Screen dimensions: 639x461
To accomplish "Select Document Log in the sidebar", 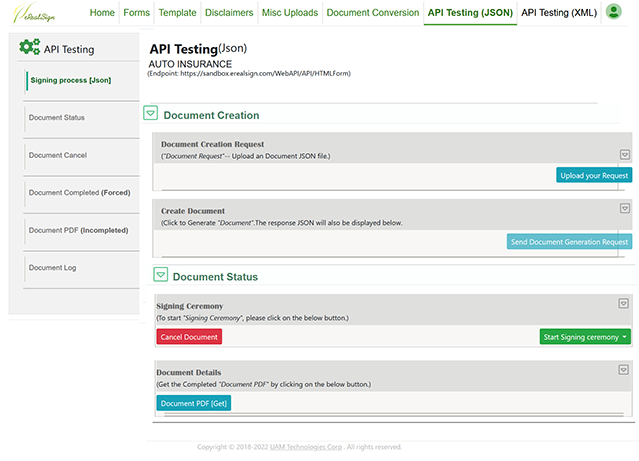I will [52, 268].
